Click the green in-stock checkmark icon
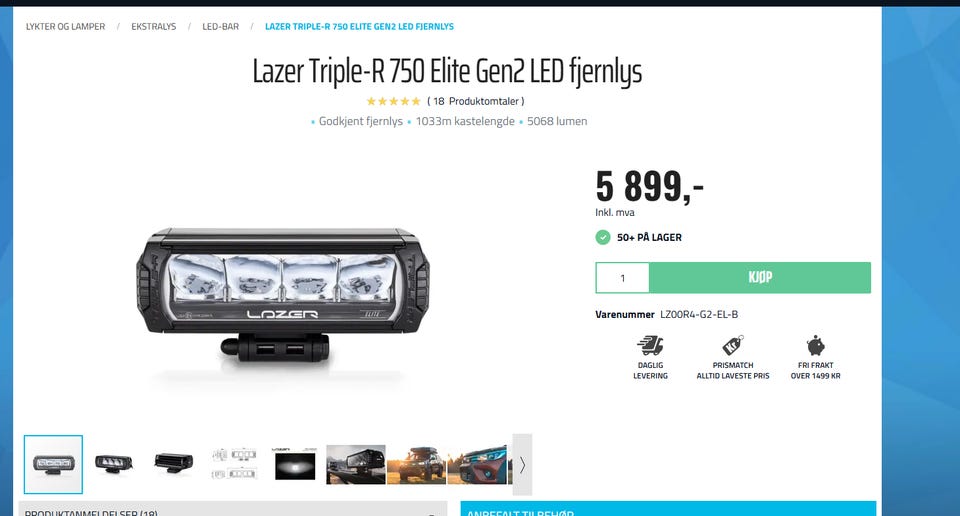Image resolution: width=960 pixels, height=516 pixels. [603, 237]
